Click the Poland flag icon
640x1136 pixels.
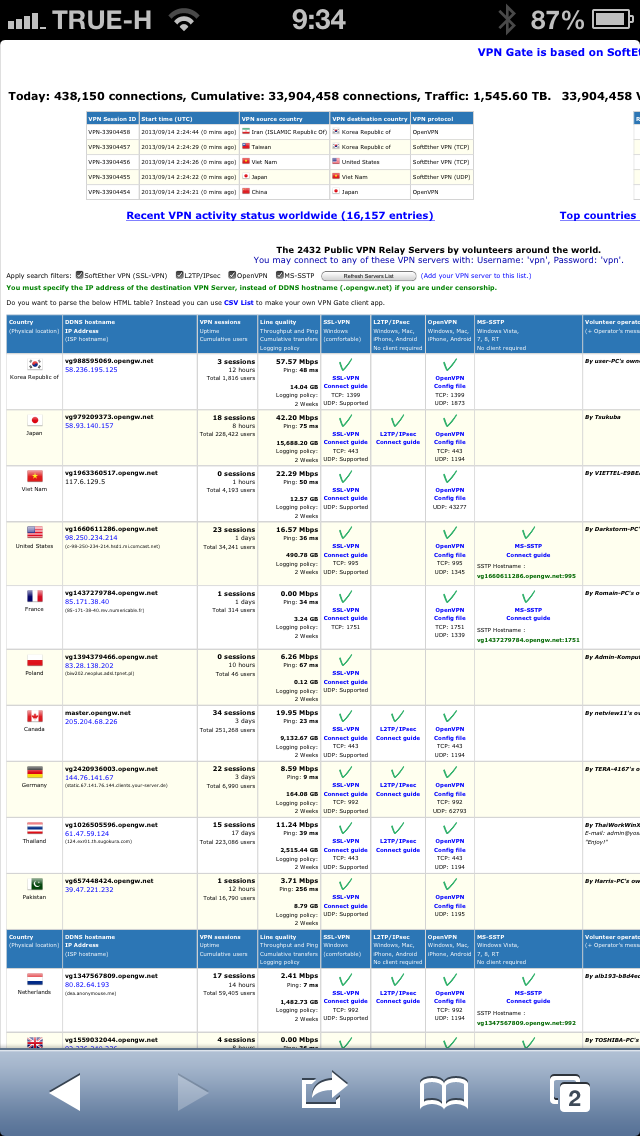coord(34,660)
